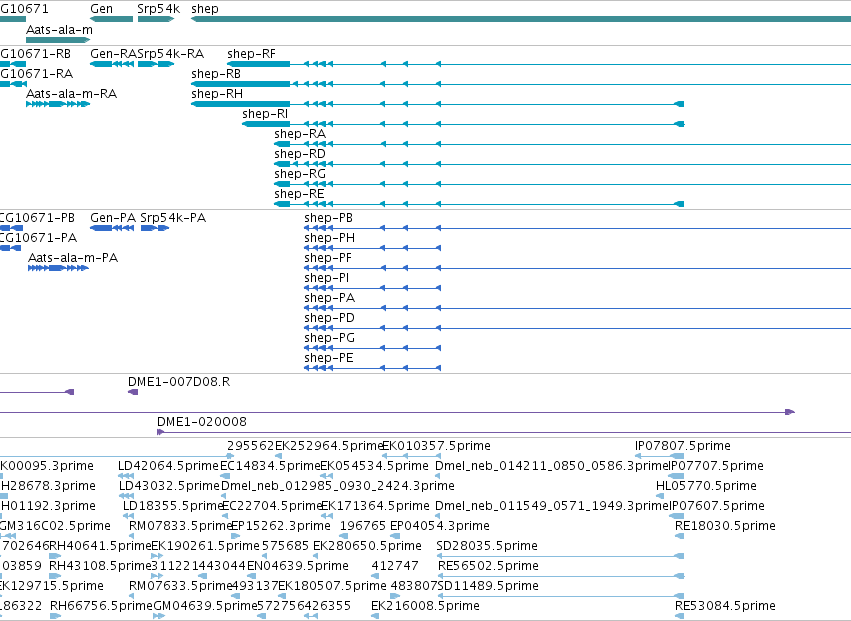The height and width of the screenshot is (621, 851).
Task: Click the EK171364.5prime EST label
Action: [x=375, y=506]
